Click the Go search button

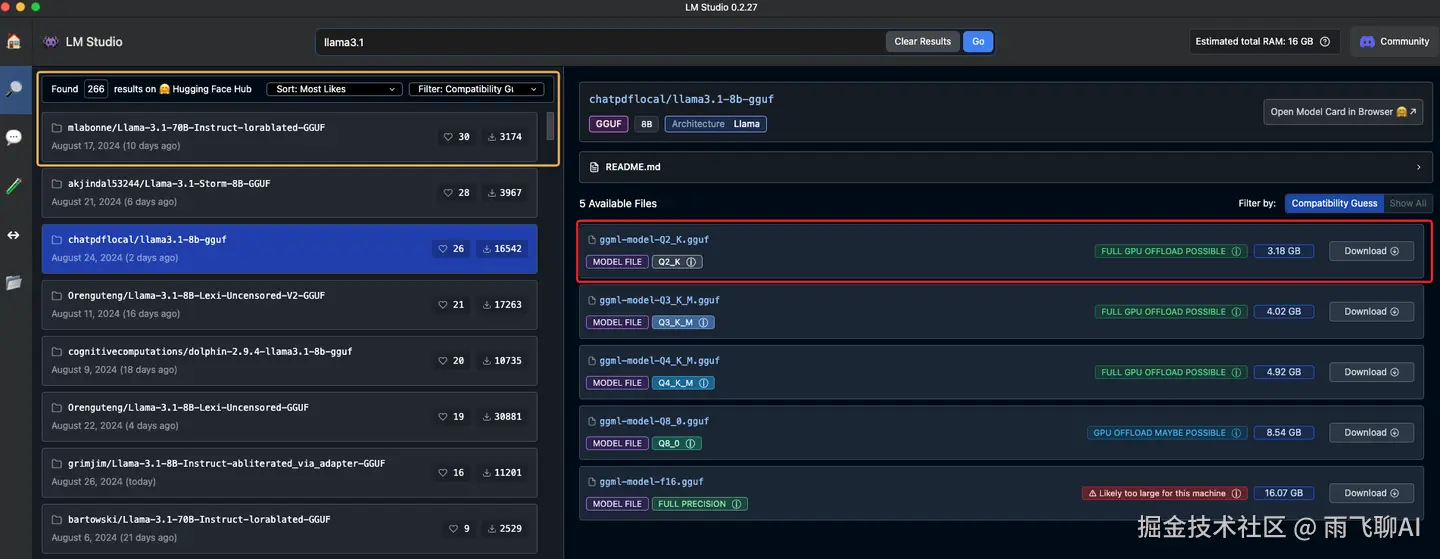[x=978, y=42]
